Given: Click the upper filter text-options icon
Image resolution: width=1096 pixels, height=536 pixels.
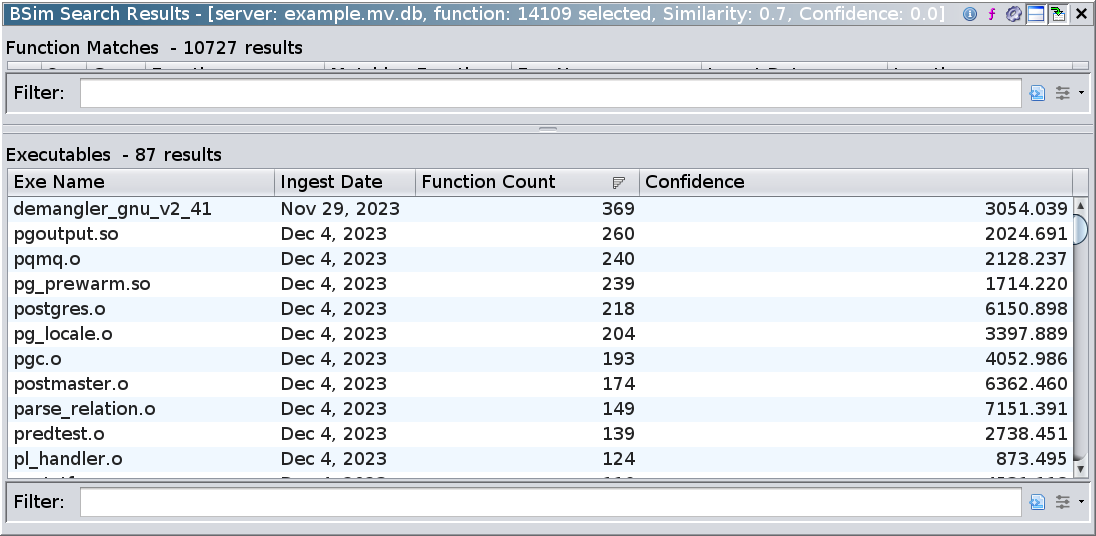Looking at the screenshot, I should point(1038,93).
